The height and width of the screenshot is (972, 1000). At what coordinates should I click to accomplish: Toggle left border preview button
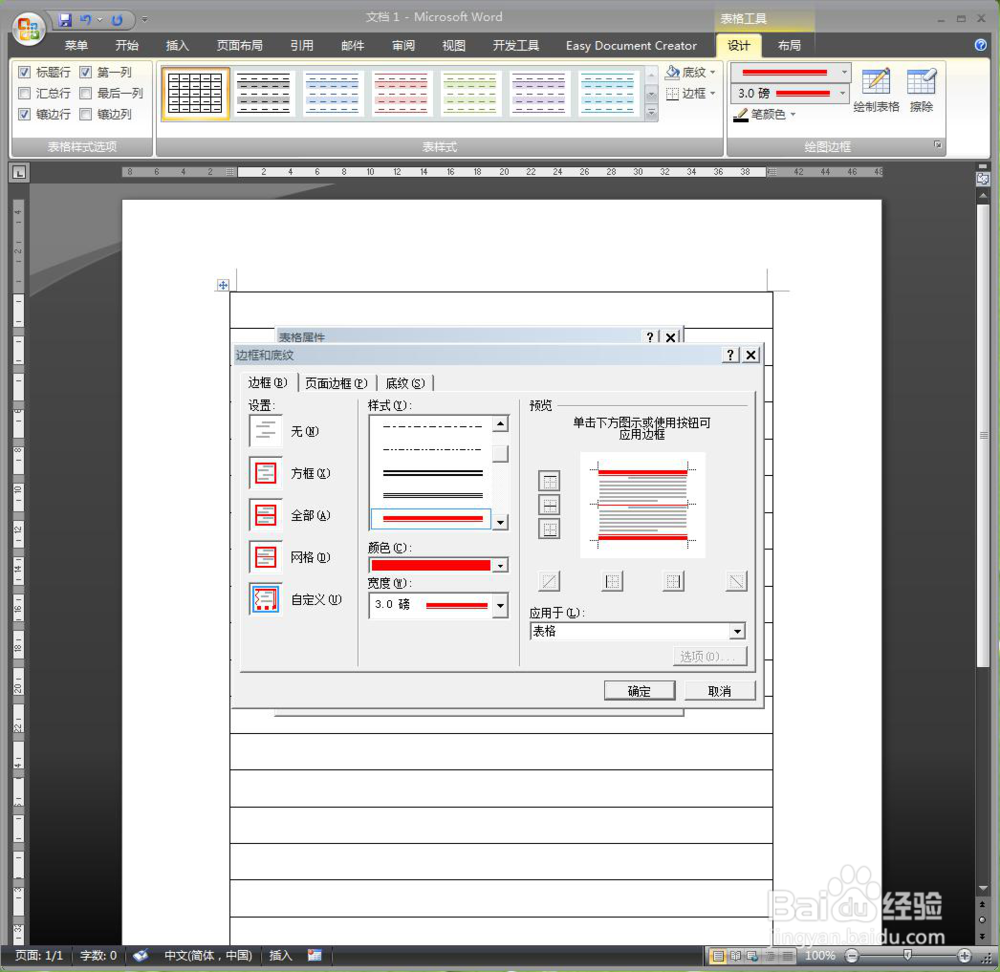tap(612, 581)
